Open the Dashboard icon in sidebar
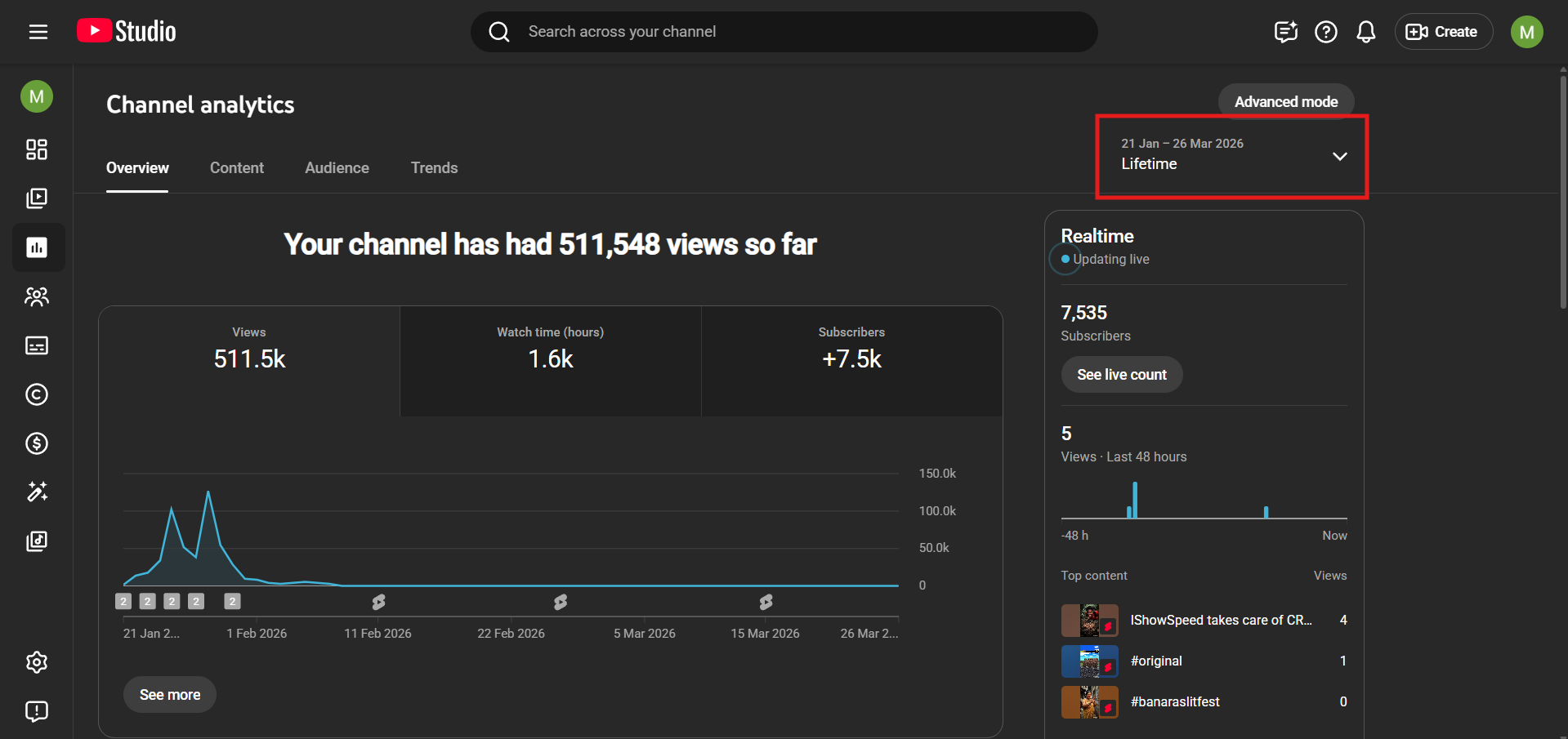This screenshot has height=739, width=1568. coord(37,149)
